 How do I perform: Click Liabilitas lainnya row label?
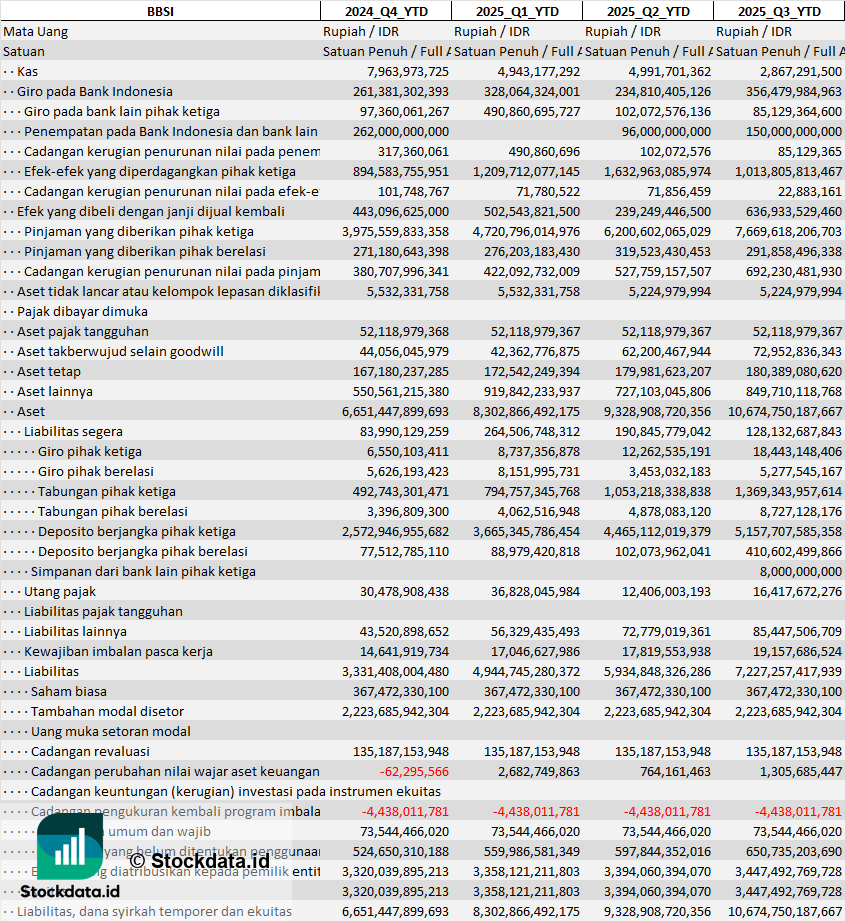click(x=75, y=631)
